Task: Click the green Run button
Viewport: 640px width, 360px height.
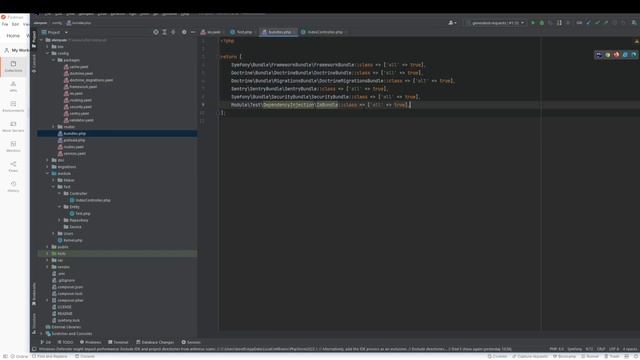Action: tap(533, 23)
